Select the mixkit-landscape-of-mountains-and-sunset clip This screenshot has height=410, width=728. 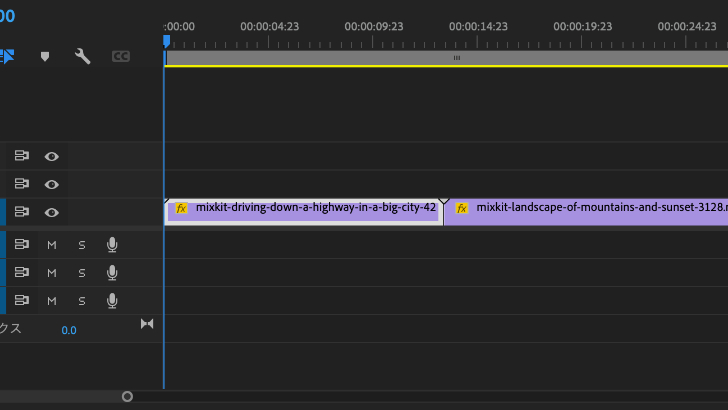tap(586, 213)
